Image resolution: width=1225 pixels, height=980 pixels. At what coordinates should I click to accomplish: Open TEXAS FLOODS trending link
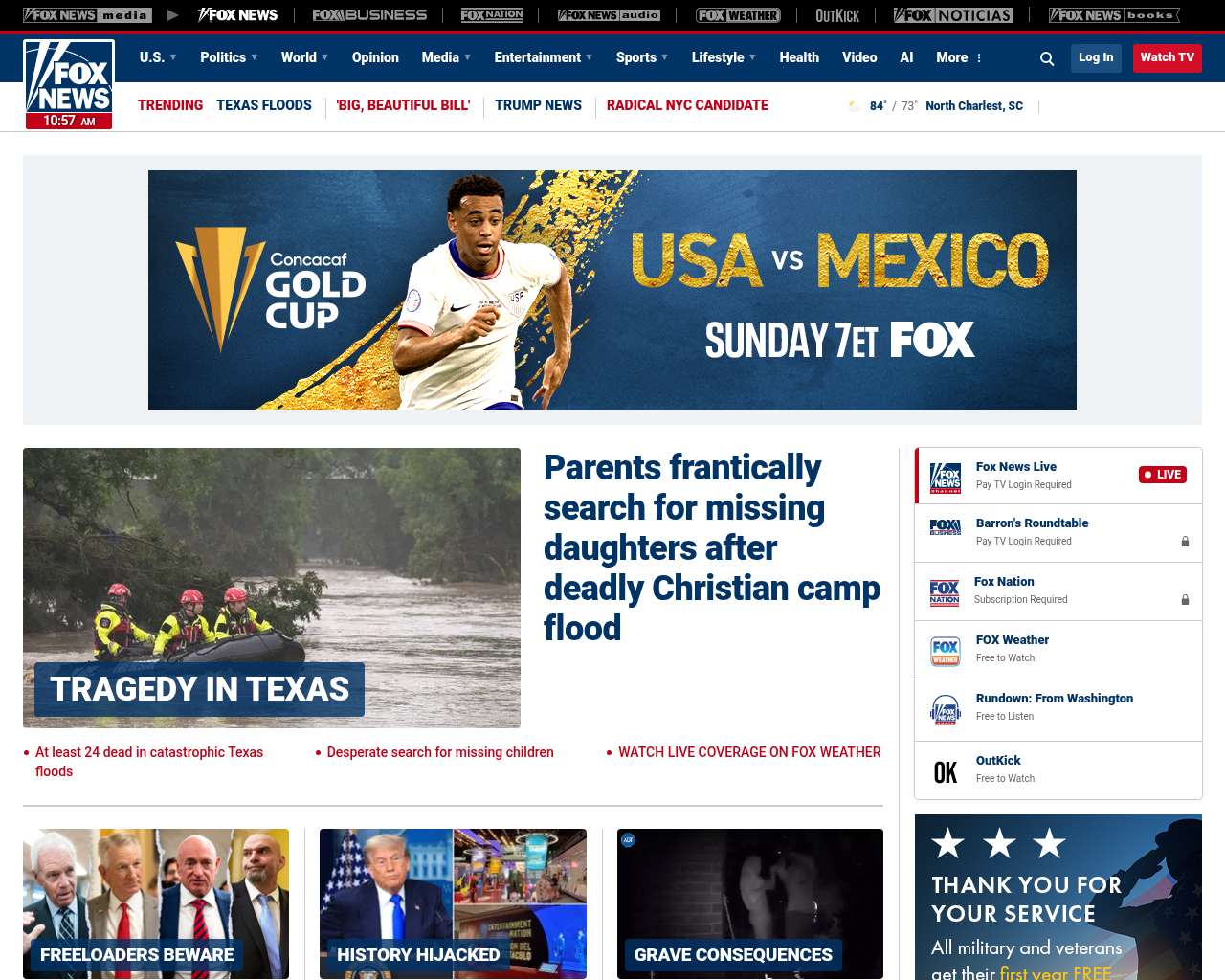(264, 105)
